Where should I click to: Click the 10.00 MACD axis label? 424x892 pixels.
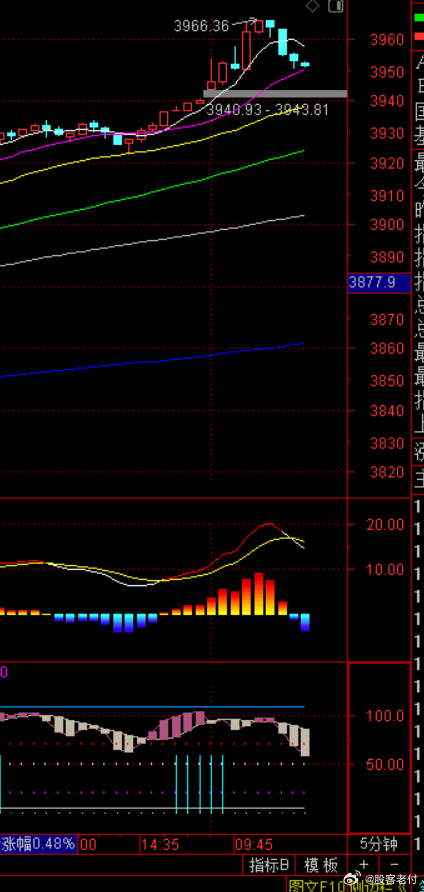coord(385,569)
